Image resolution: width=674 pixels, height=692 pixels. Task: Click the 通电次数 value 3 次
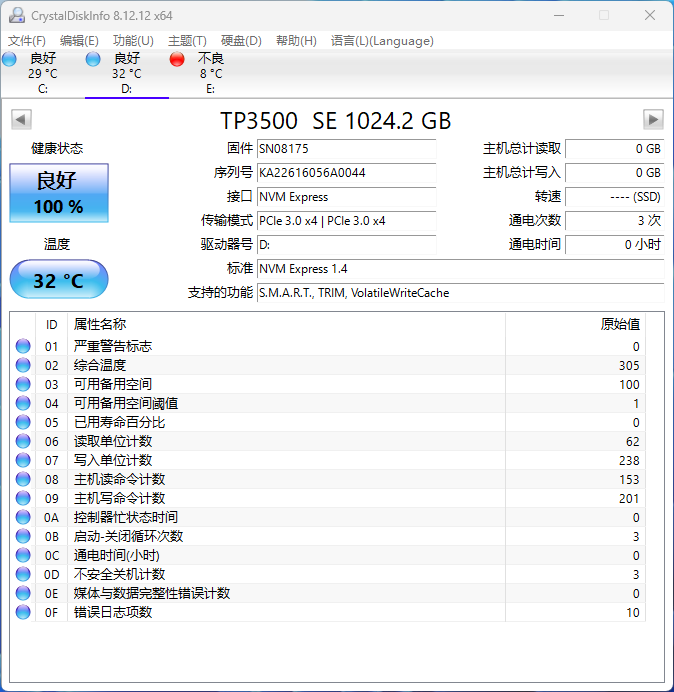(614, 221)
